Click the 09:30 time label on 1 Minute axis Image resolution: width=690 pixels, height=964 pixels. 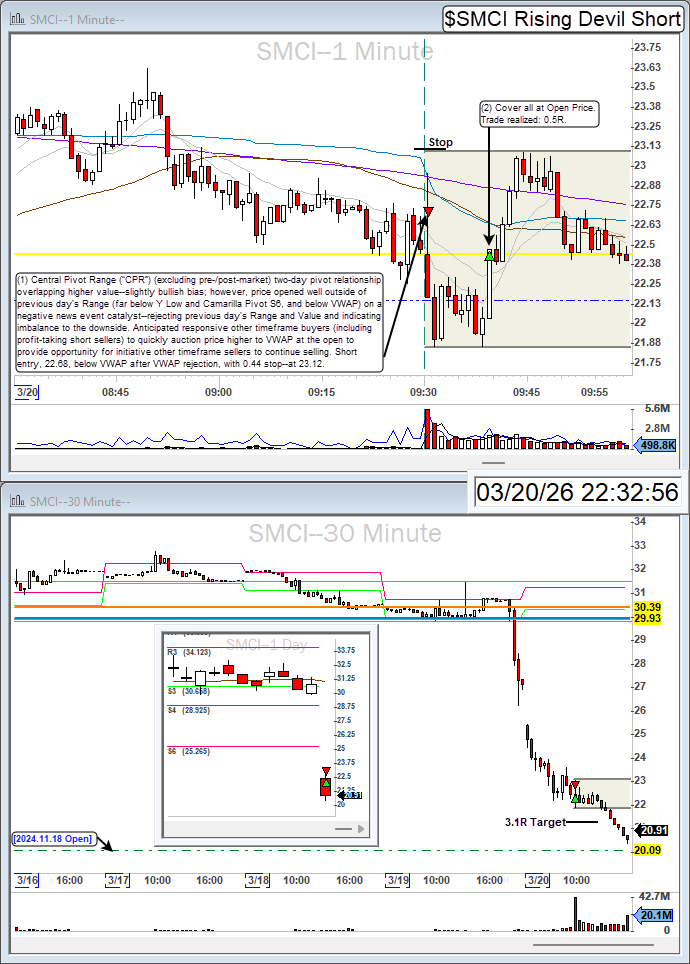coord(424,392)
